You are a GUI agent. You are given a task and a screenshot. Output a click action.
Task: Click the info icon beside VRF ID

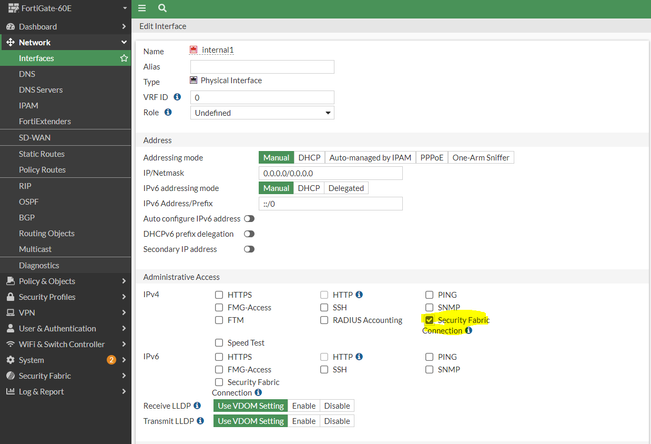(177, 97)
